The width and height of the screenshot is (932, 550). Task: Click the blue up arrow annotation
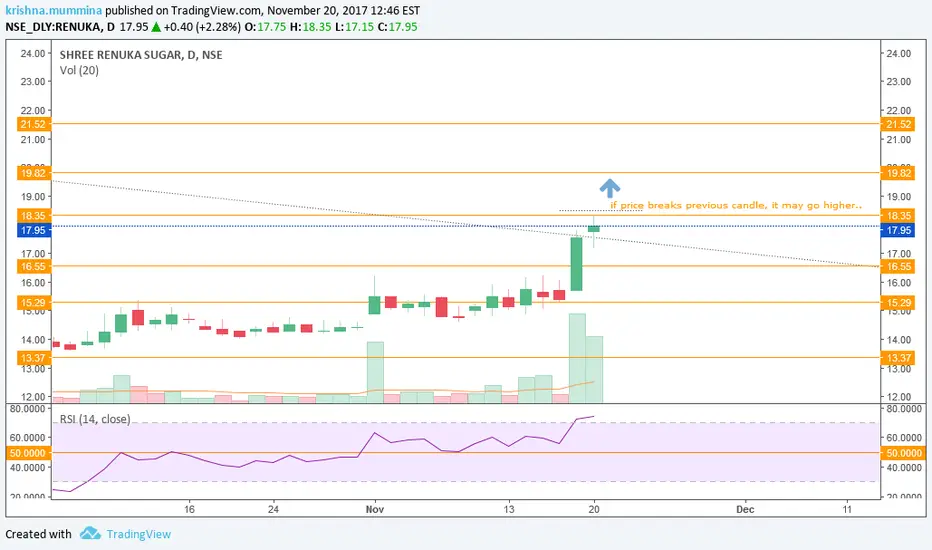click(x=609, y=188)
